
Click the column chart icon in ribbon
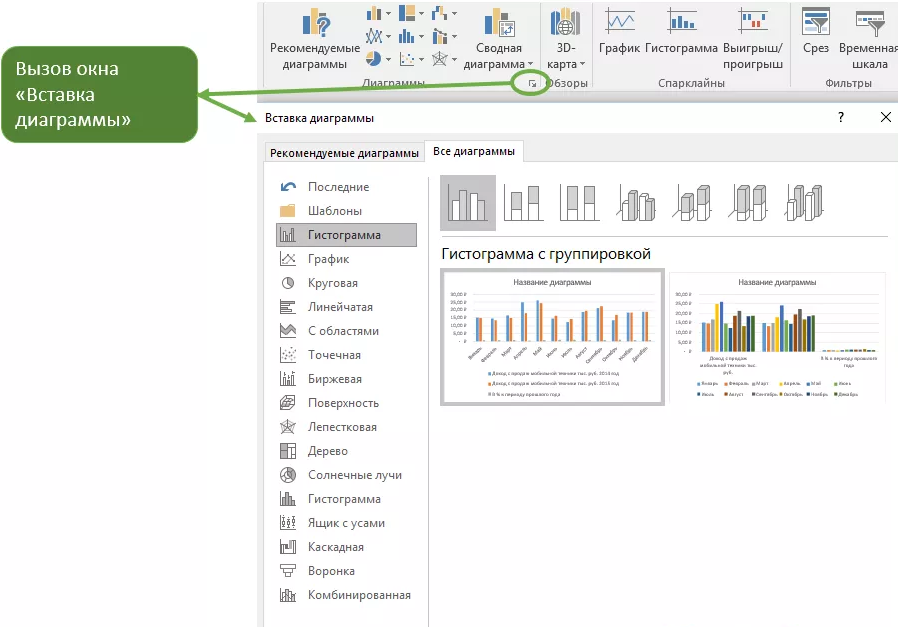click(x=374, y=13)
